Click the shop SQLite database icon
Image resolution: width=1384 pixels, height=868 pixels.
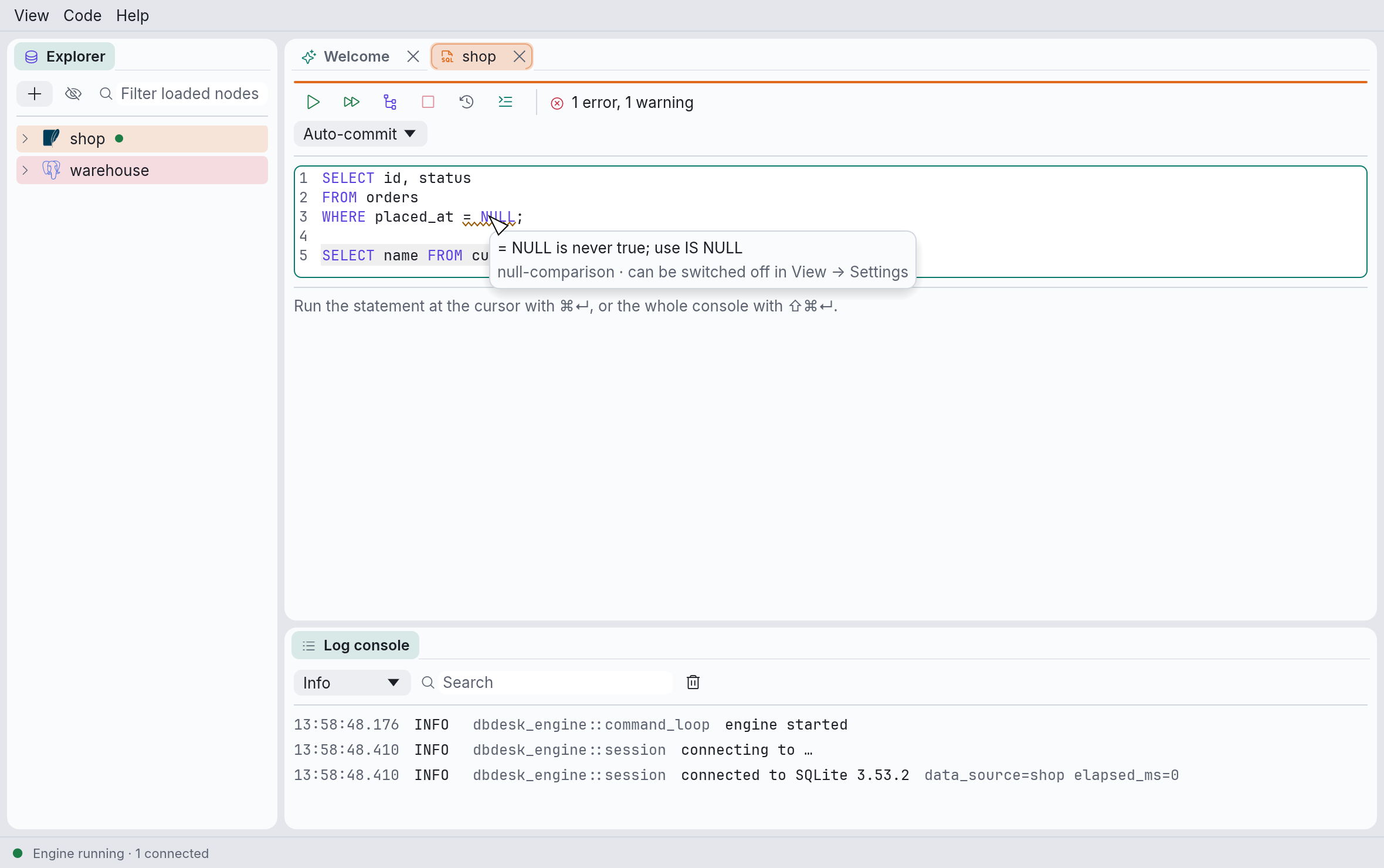coord(52,138)
